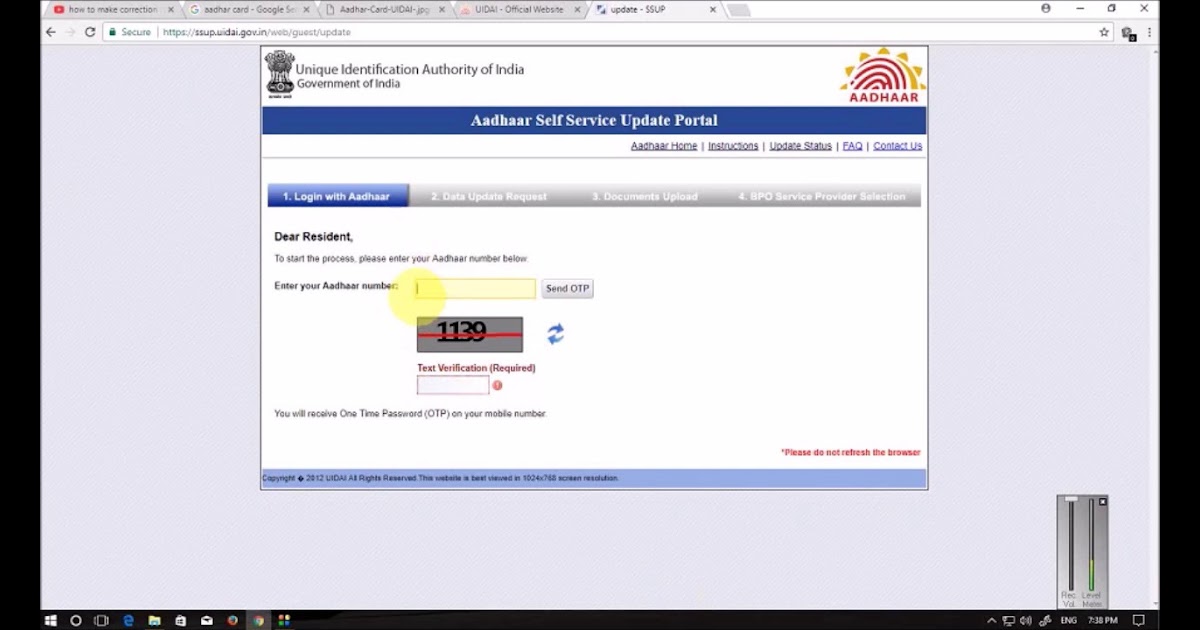Click the 'Dear Resident,' text
The width and height of the screenshot is (1200, 630).
click(x=314, y=237)
